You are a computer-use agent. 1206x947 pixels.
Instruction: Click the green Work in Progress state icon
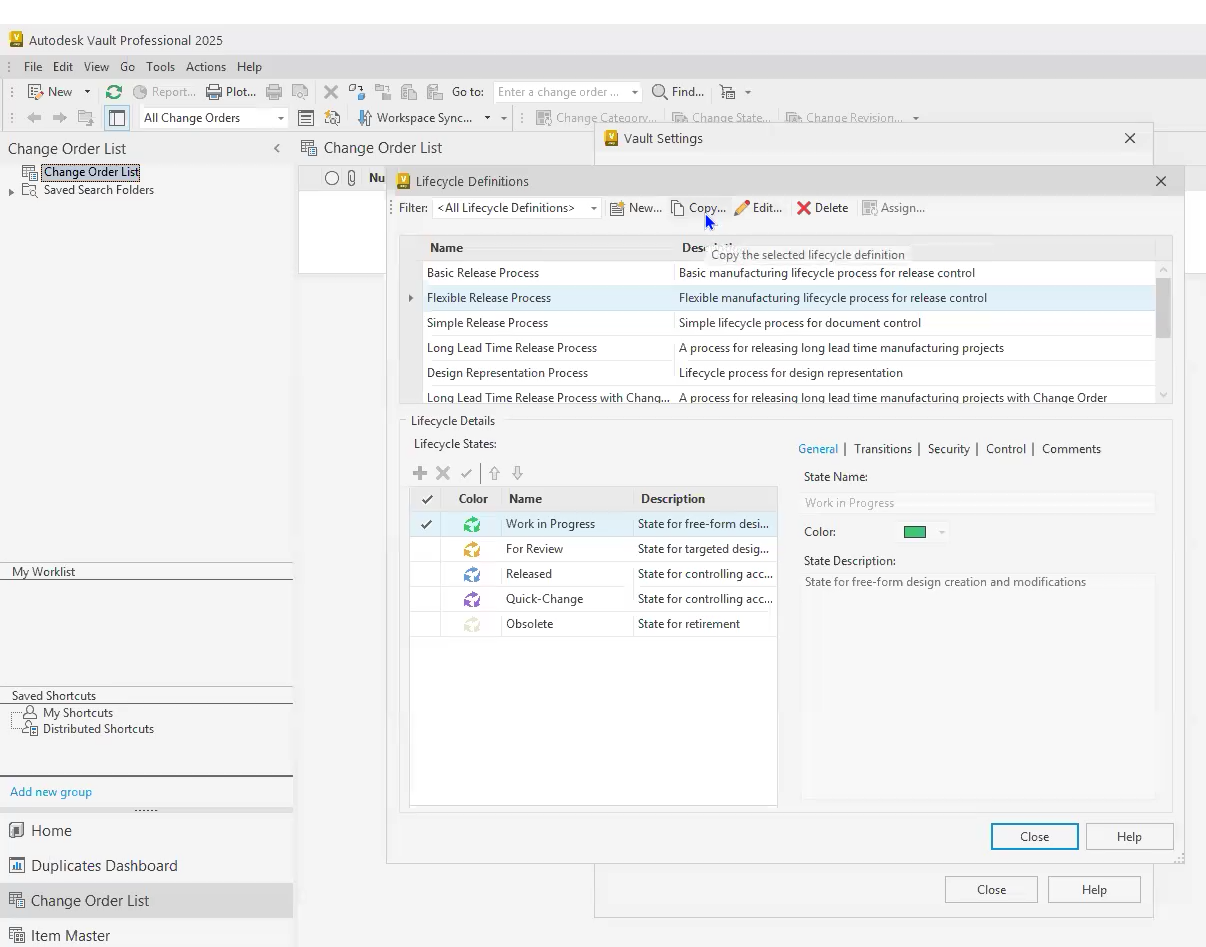coord(472,524)
